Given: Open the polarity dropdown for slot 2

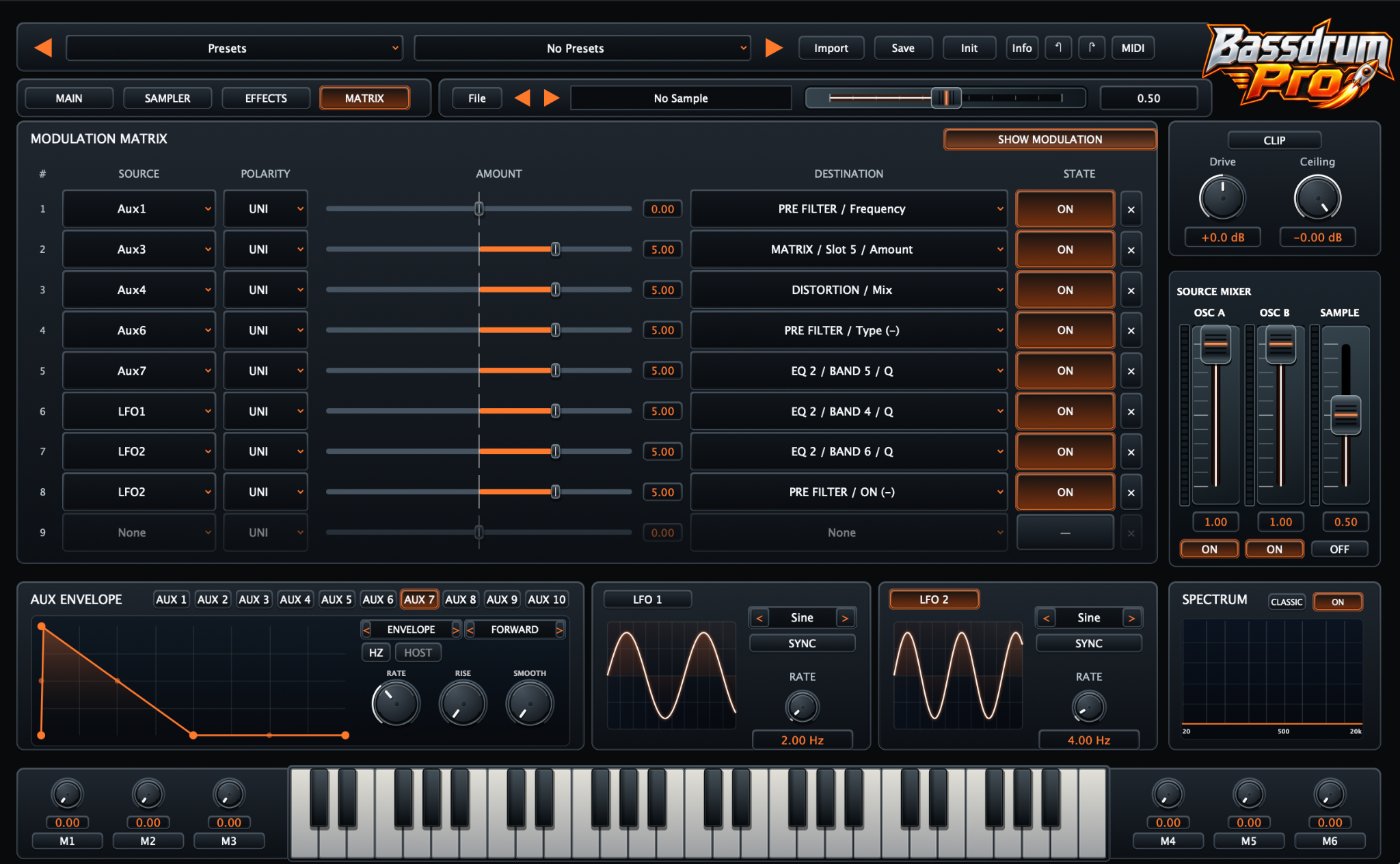Looking at the screenshot, I should click(x=266, y=249).
